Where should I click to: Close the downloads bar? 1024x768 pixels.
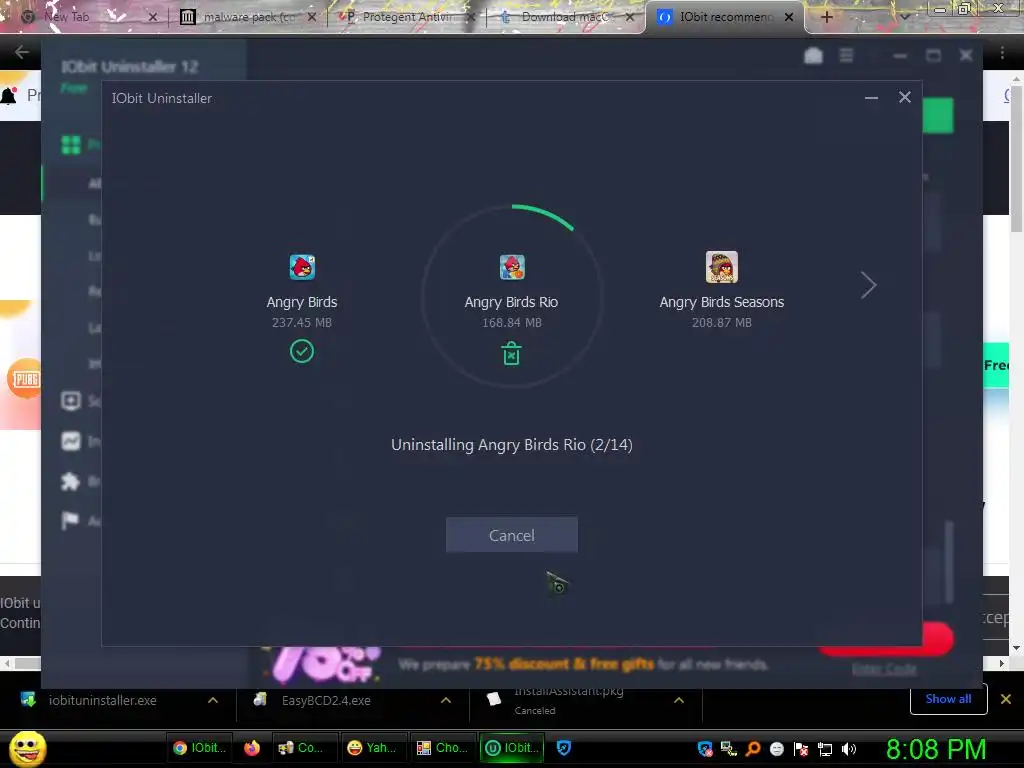pos(1006,699)
